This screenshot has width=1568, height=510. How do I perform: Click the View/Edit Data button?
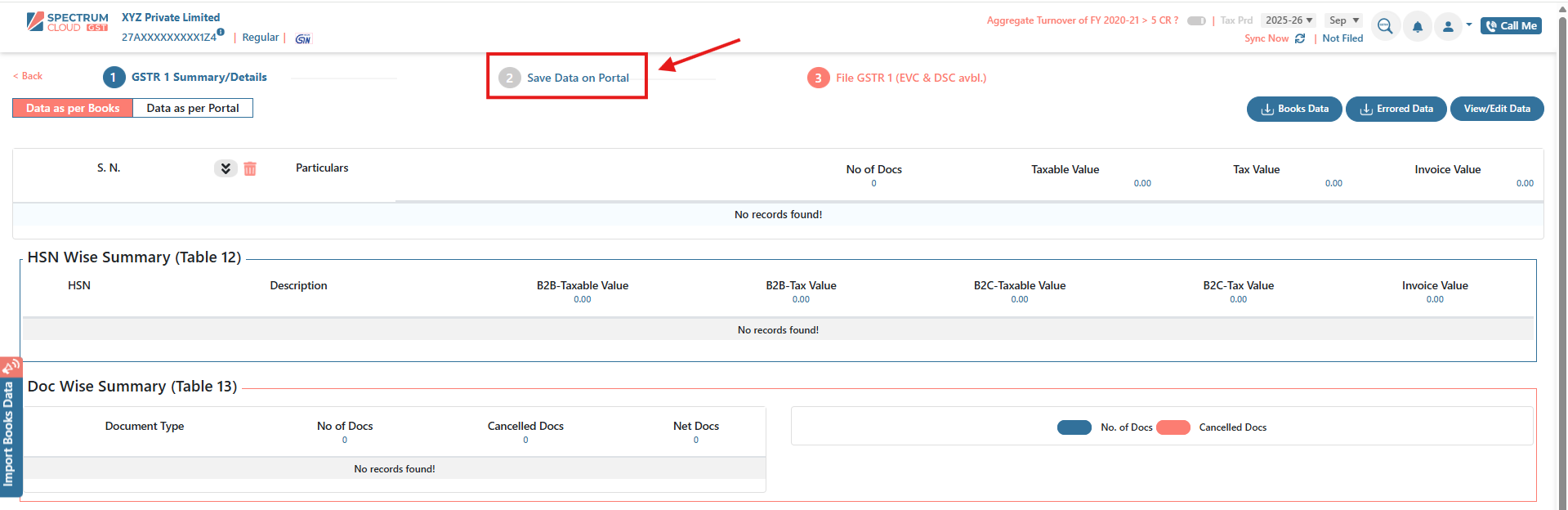pyautogui.click(x=1496, y=109)
